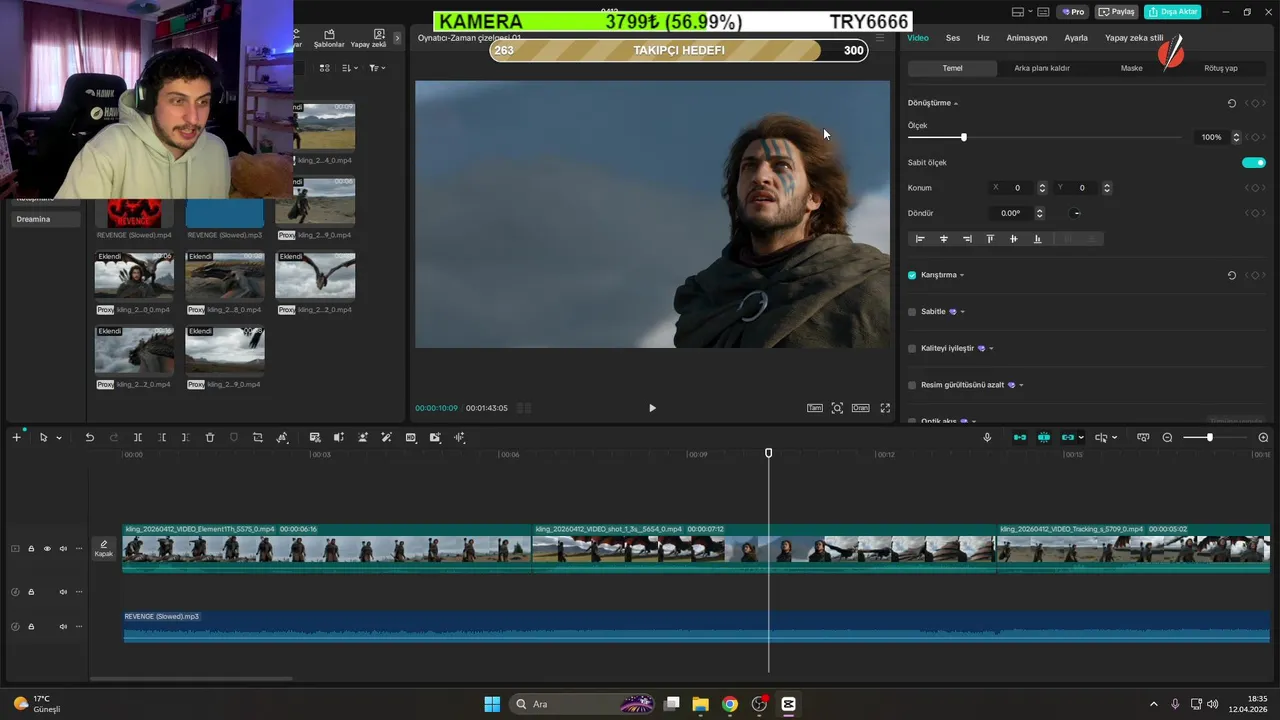
Task: Click the audio waveform icon in timeline toolbar
Action: 460,438
